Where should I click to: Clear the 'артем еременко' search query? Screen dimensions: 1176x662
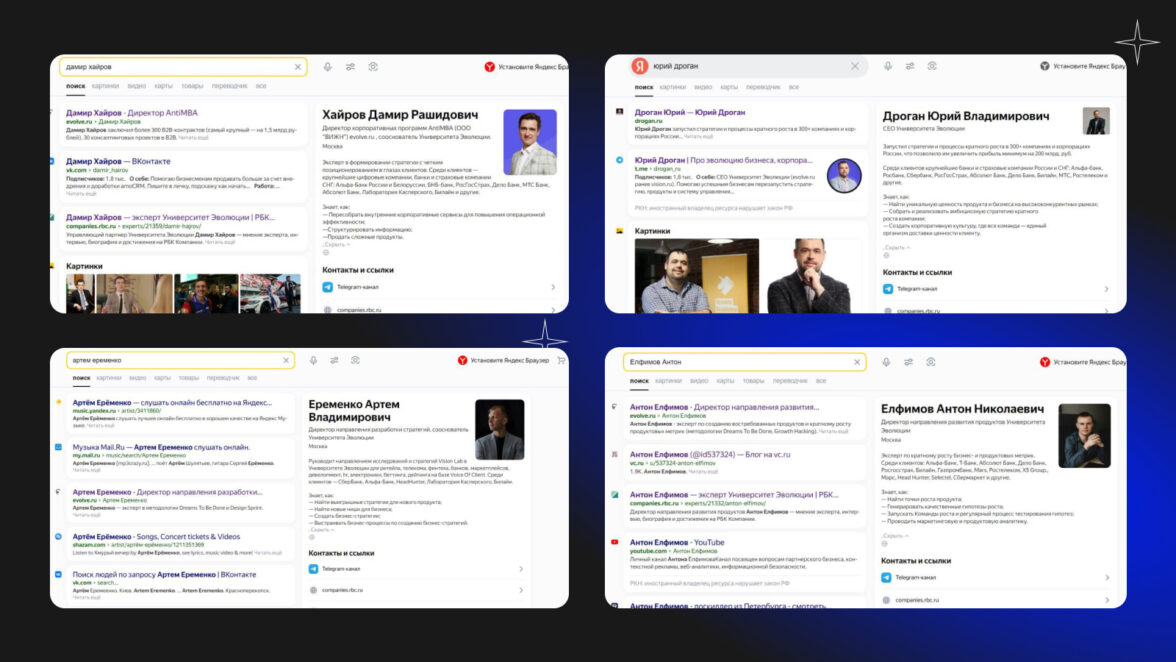[286, 361]
